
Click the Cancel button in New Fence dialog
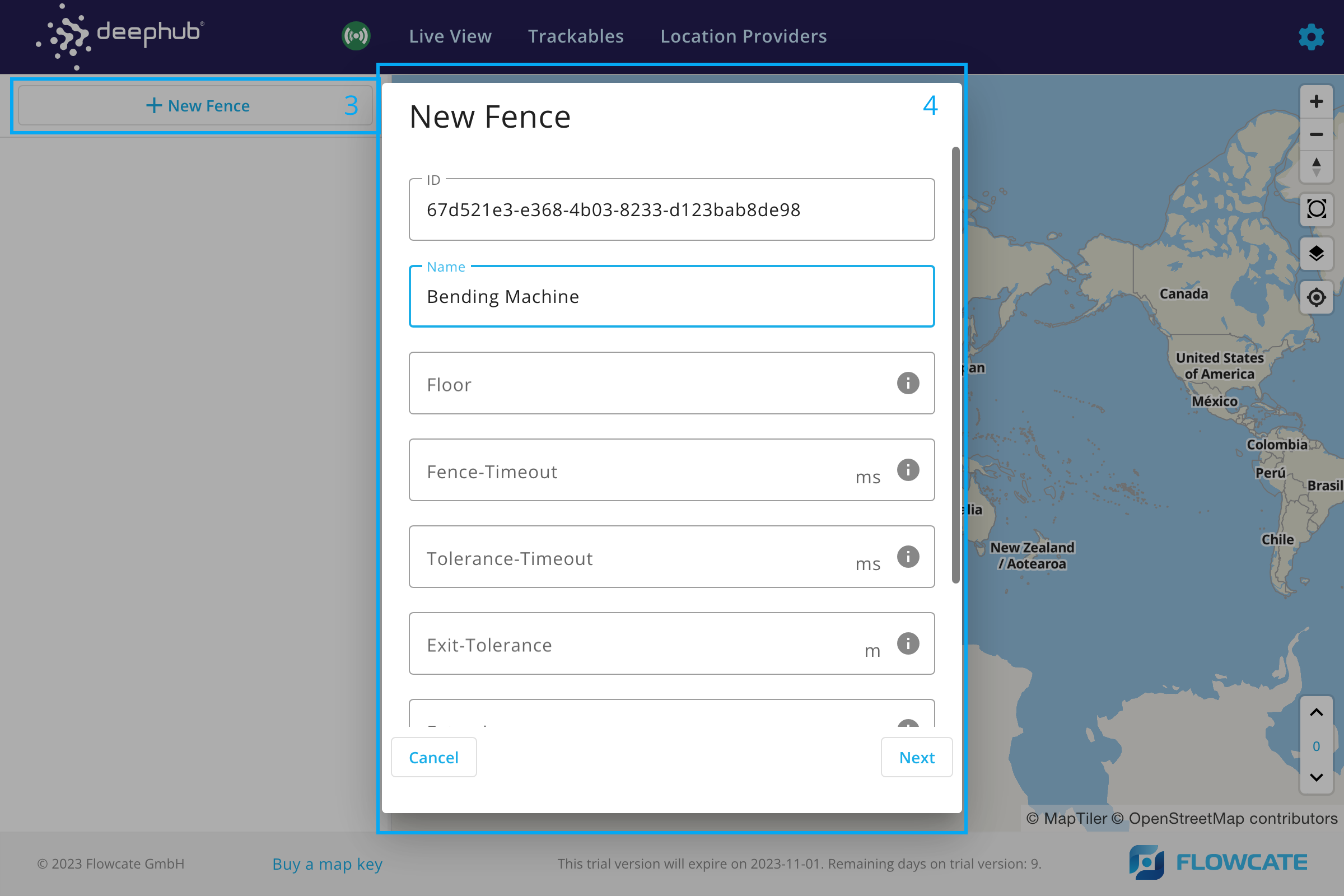[x=433, y=757]
